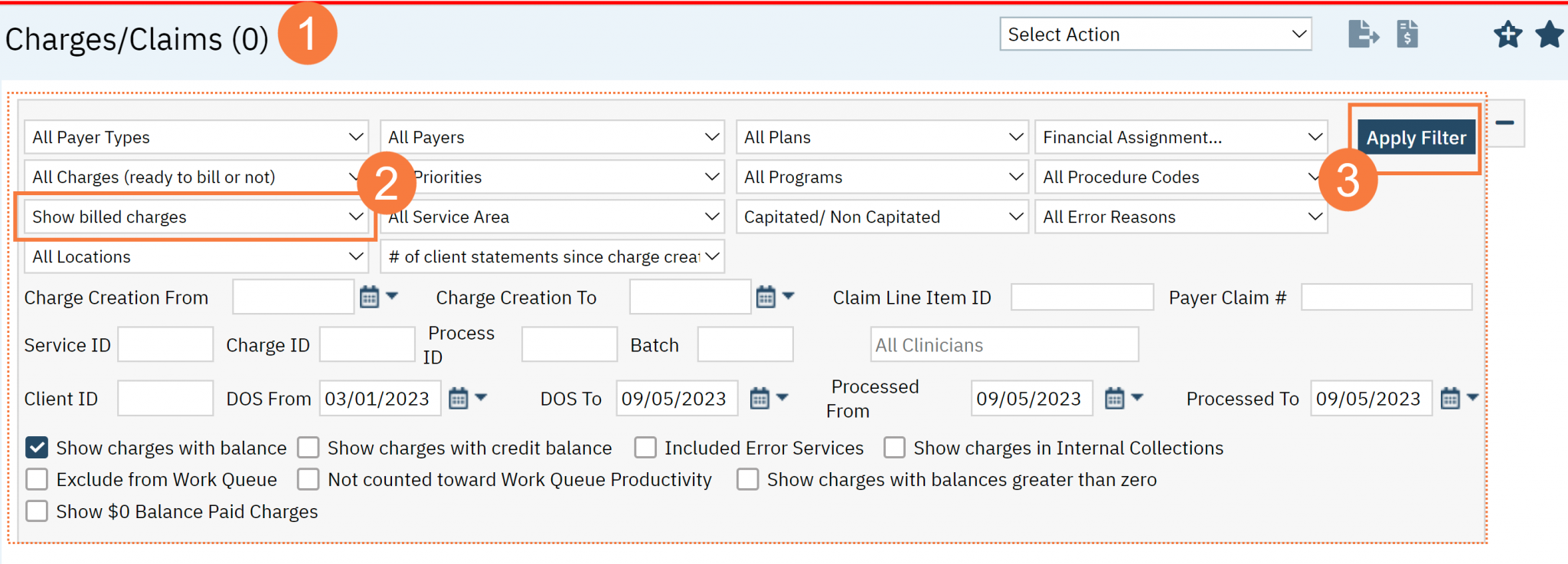Check Show $0 Balance Paid Charges
The height and width of the screenshot is (564, 1568).
pos(36,511)
